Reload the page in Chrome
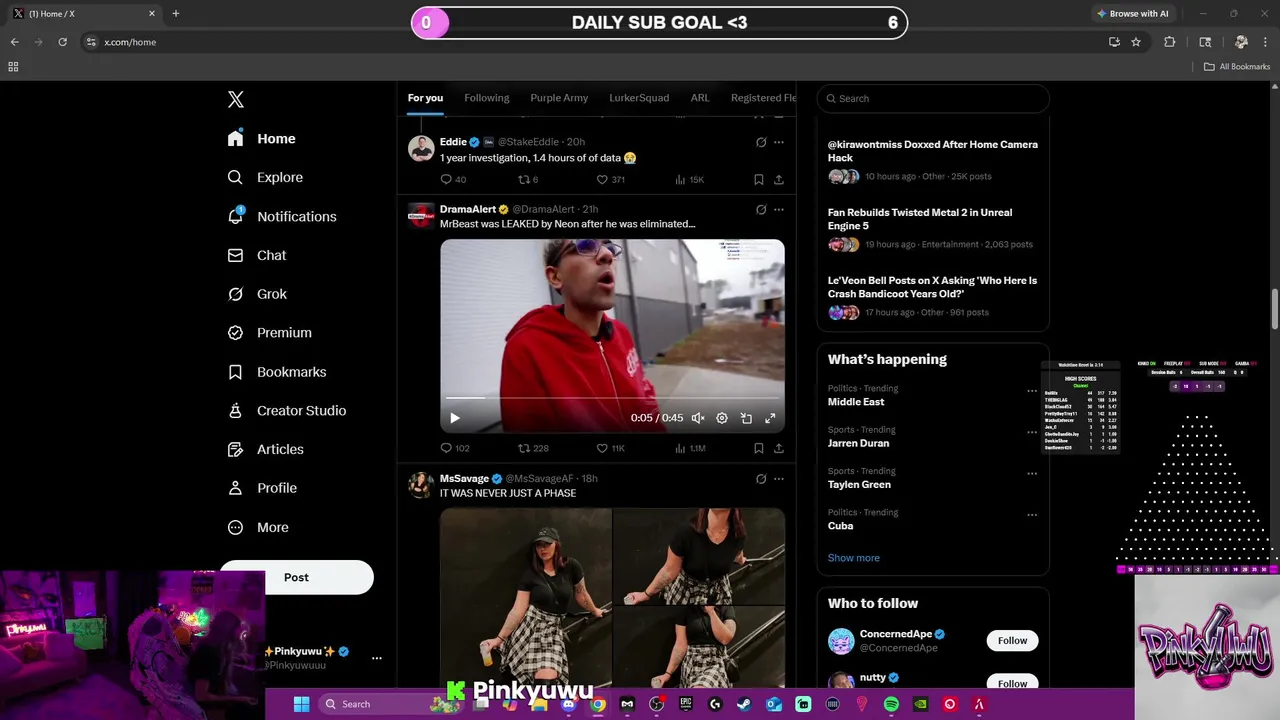This screenshot has height=720, width=1280. pyautogui.click(x=62, y=42)
